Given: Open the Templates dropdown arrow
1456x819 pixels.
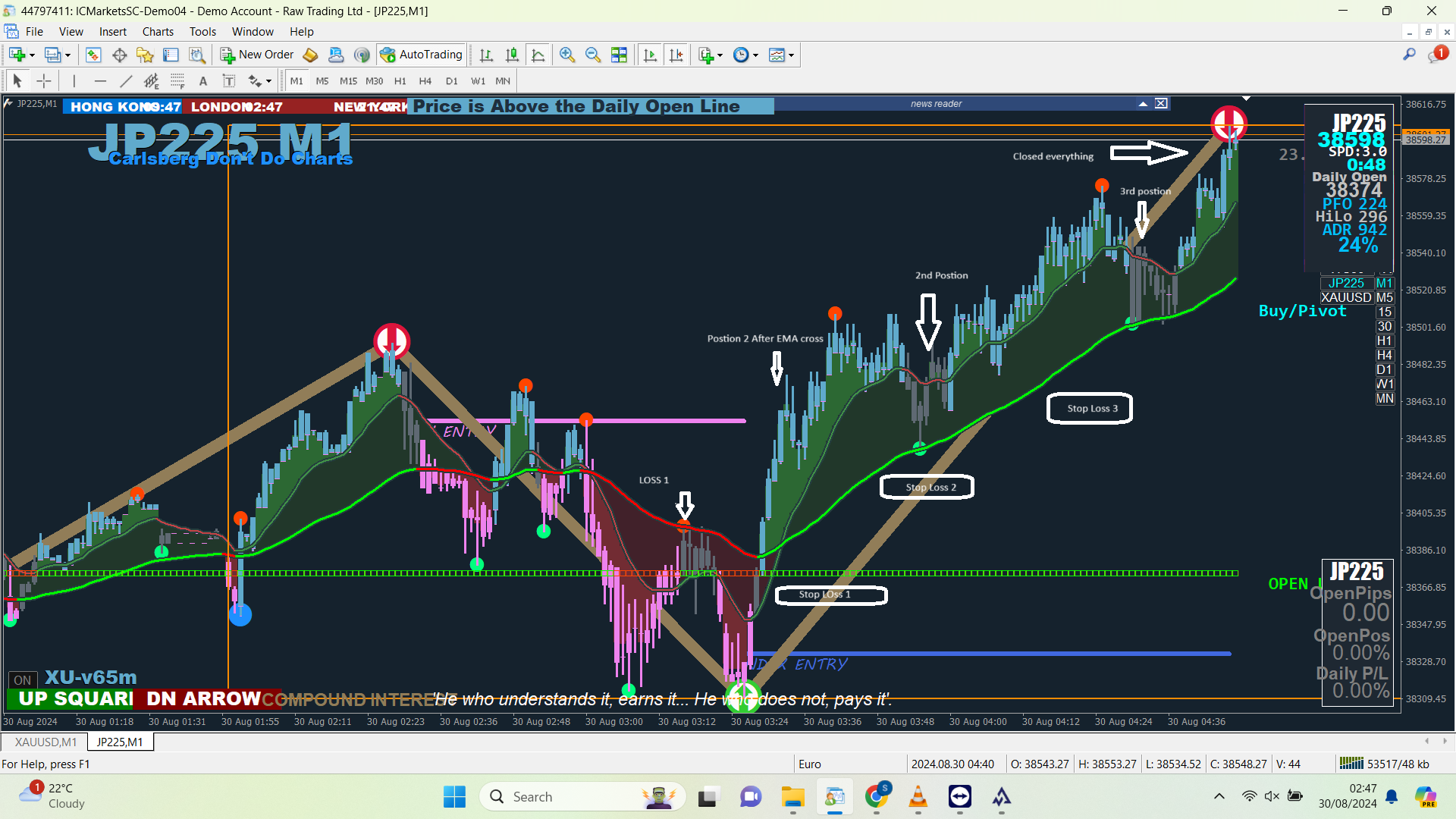Looking at the screenshot, I should point(791,55).
